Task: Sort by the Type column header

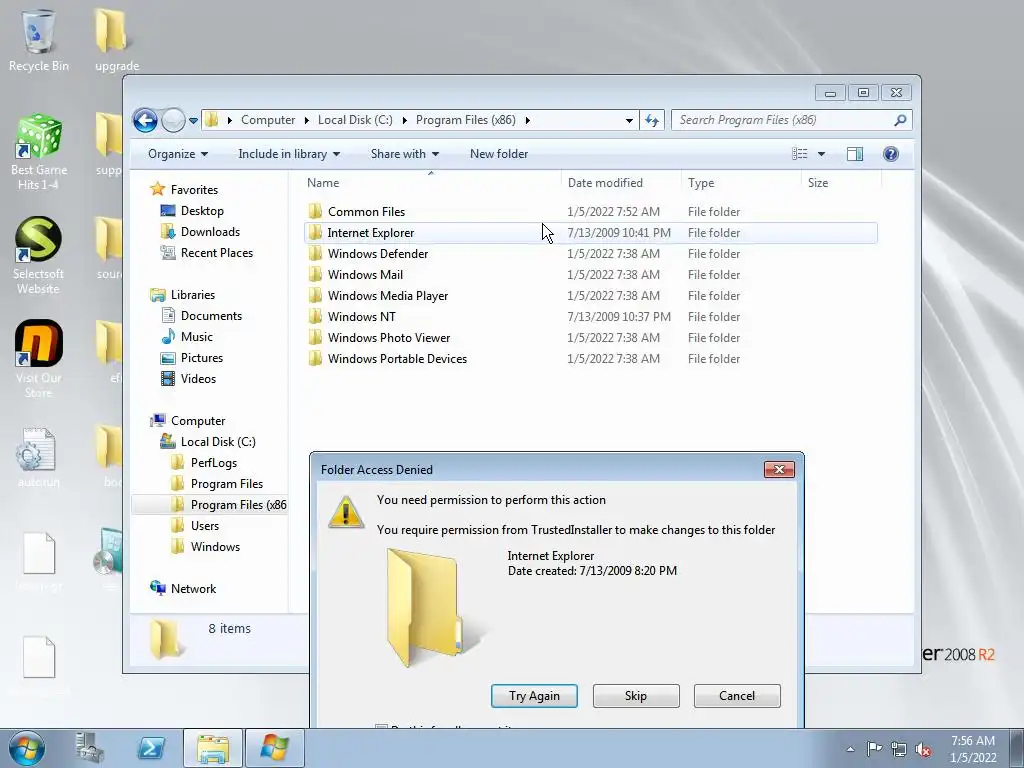Action: click(701, 183)
